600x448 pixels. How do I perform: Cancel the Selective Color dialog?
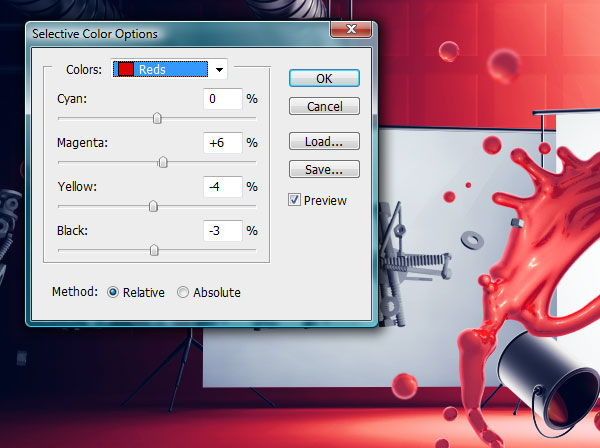pos(324,106)
